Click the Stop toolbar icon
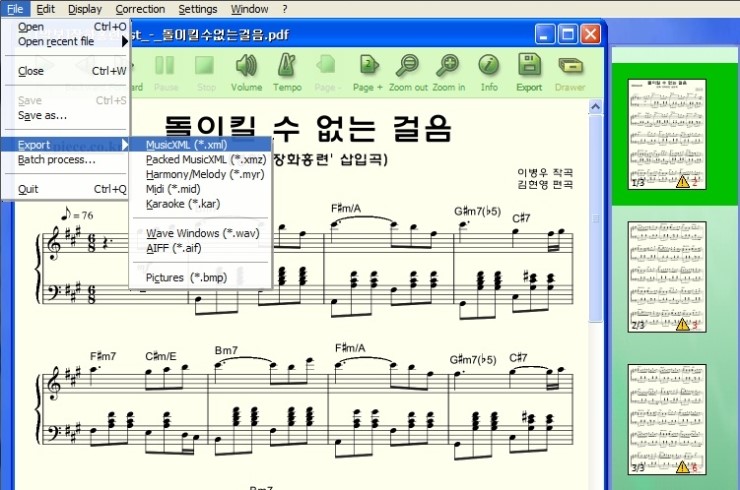The width and height of the screenshot is (740, 490). [205, 73]
